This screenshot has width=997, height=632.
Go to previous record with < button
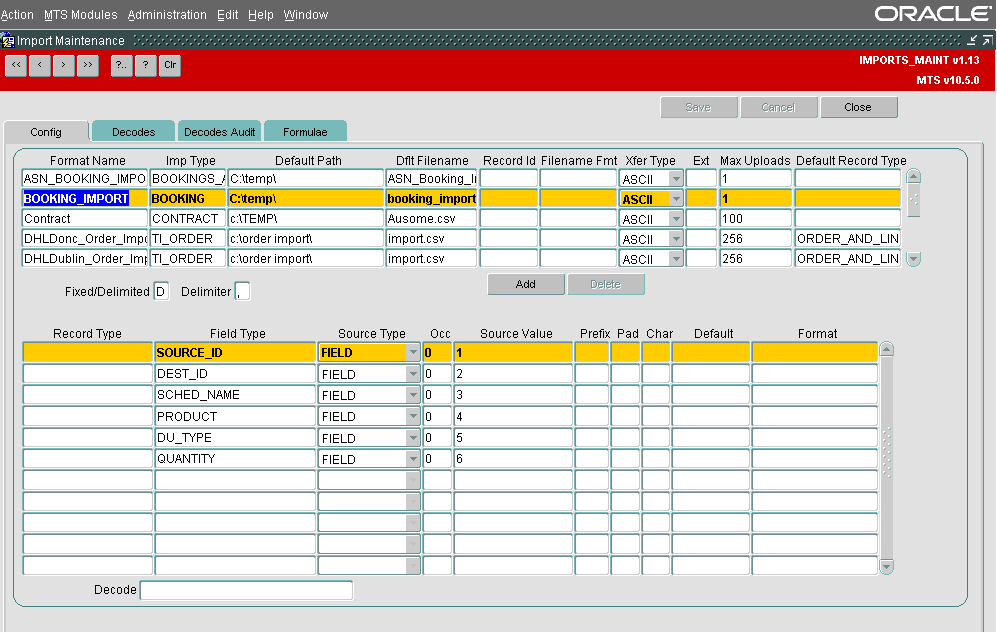coord(39,65)
